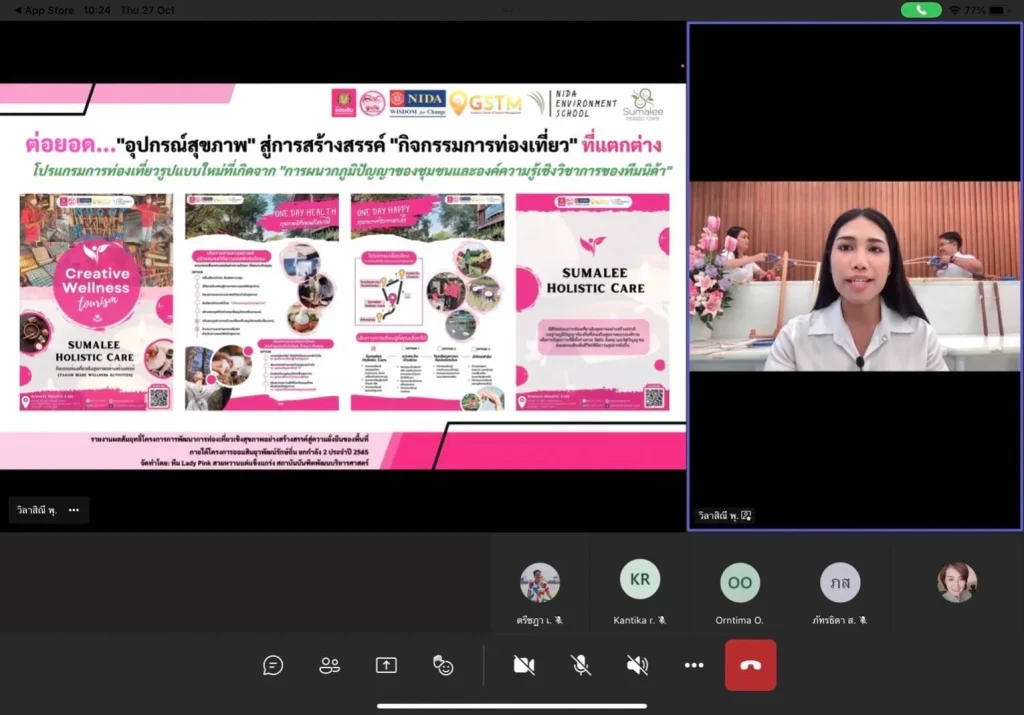Tap the green call indicator in the status bar

919,9
